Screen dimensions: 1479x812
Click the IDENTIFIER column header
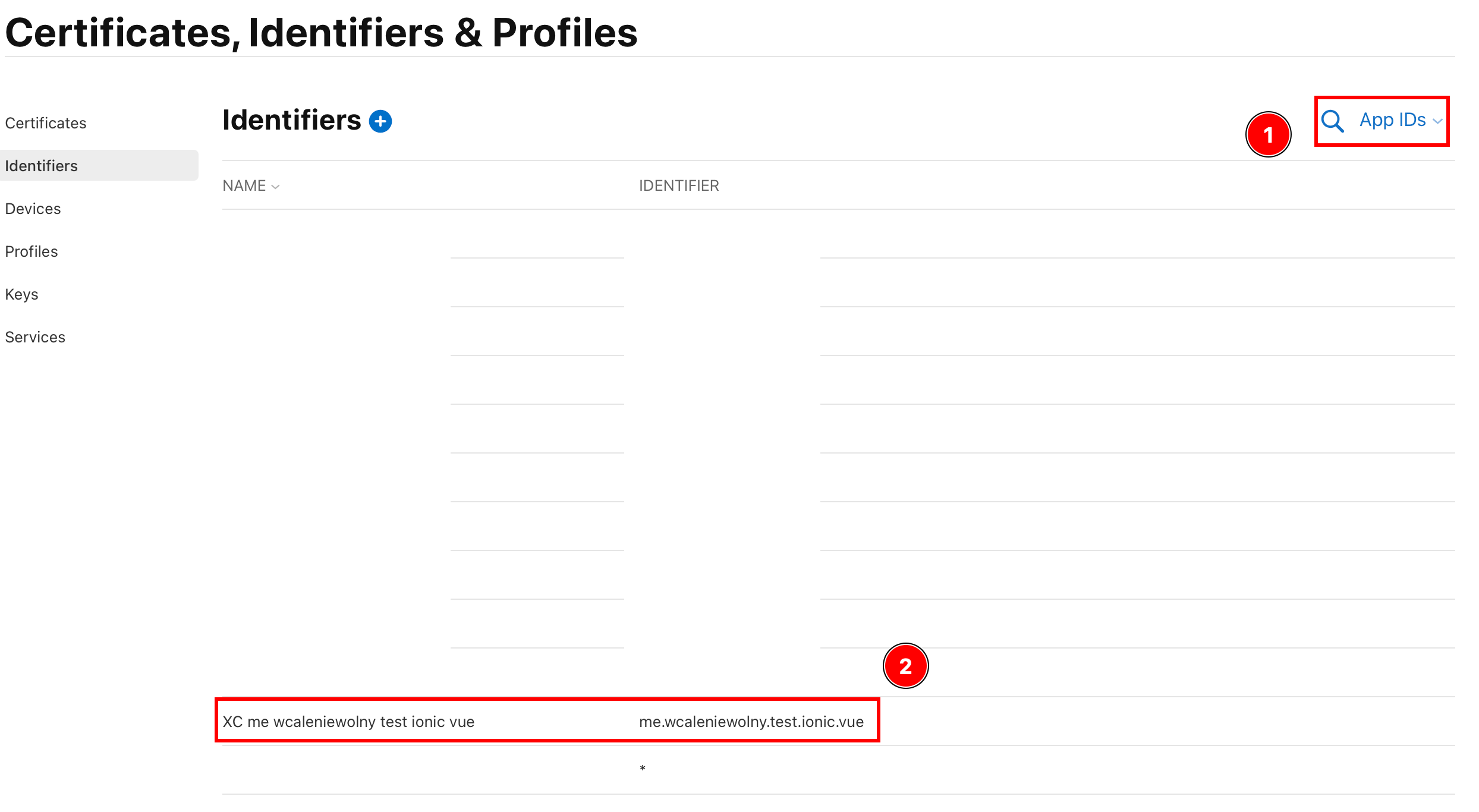coord(679,185)
